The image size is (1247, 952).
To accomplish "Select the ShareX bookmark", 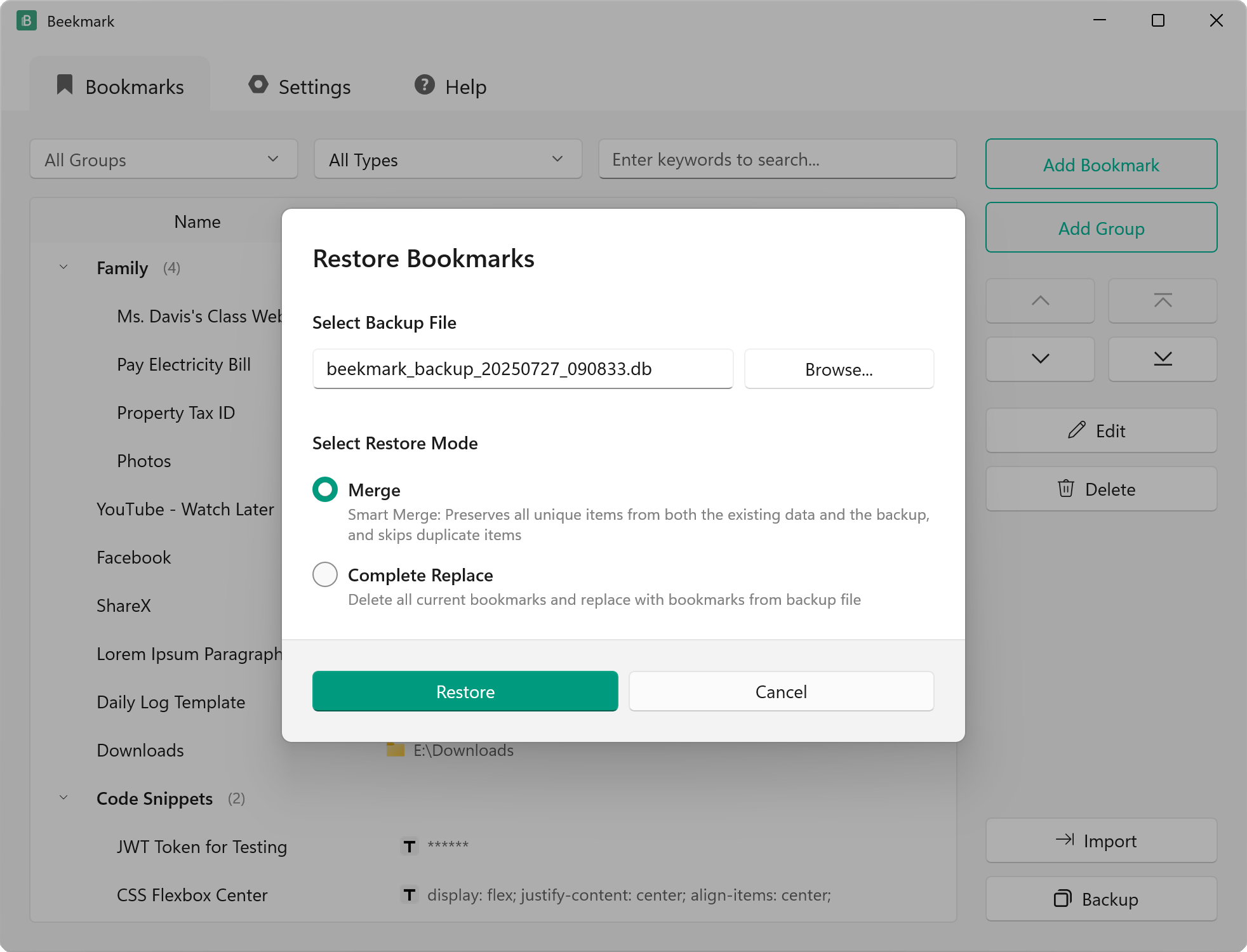I will [124, 605].
